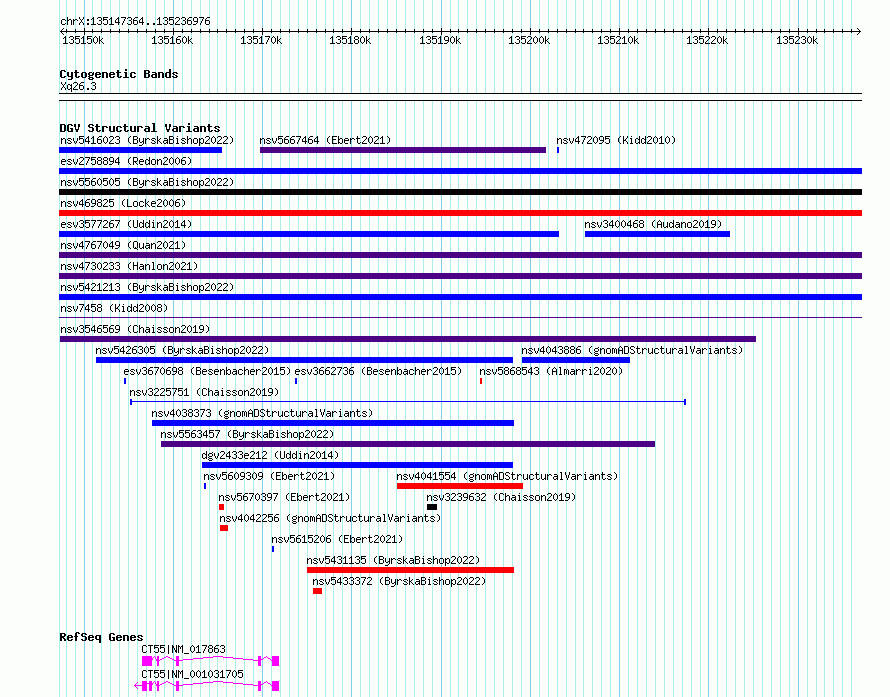Select the CT55|NM_001031705 gene label
Screen dimensions: 890x697
click(192, 674)
